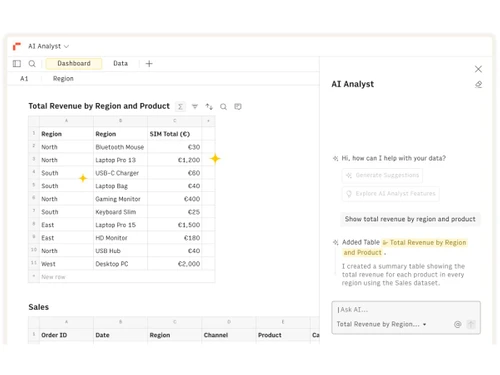The width and height of the screenshot is (500, 375).
Task: Click the A1 cell reference box
Action: (24, 79)
